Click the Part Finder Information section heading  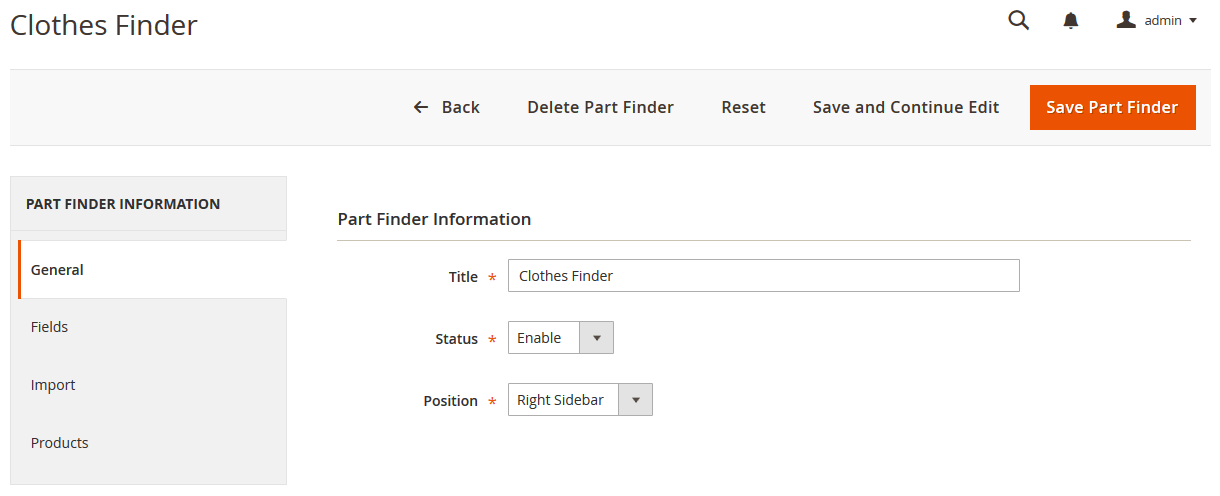pyautogui.click(x=434, y=219)
